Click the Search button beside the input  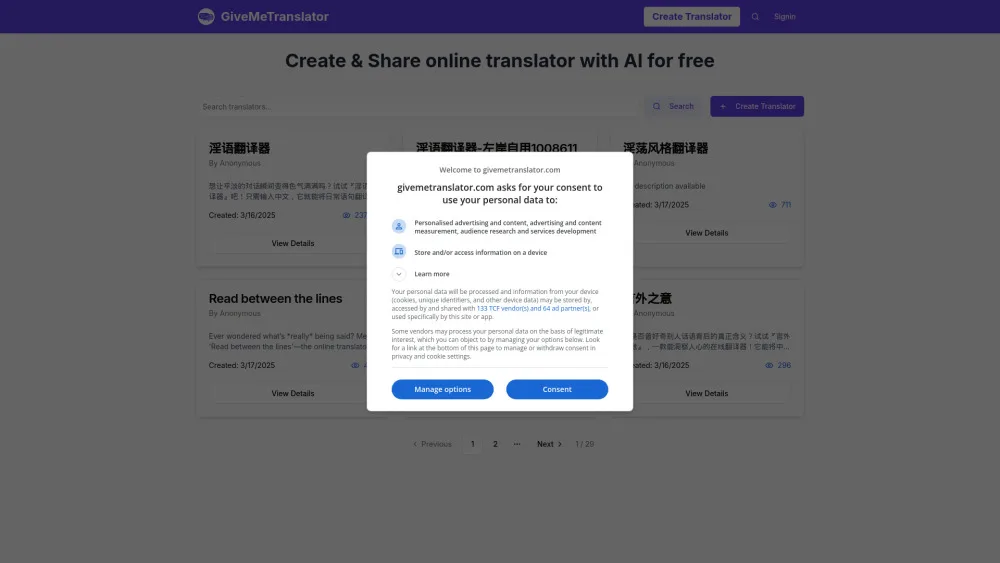click(673, 106)
